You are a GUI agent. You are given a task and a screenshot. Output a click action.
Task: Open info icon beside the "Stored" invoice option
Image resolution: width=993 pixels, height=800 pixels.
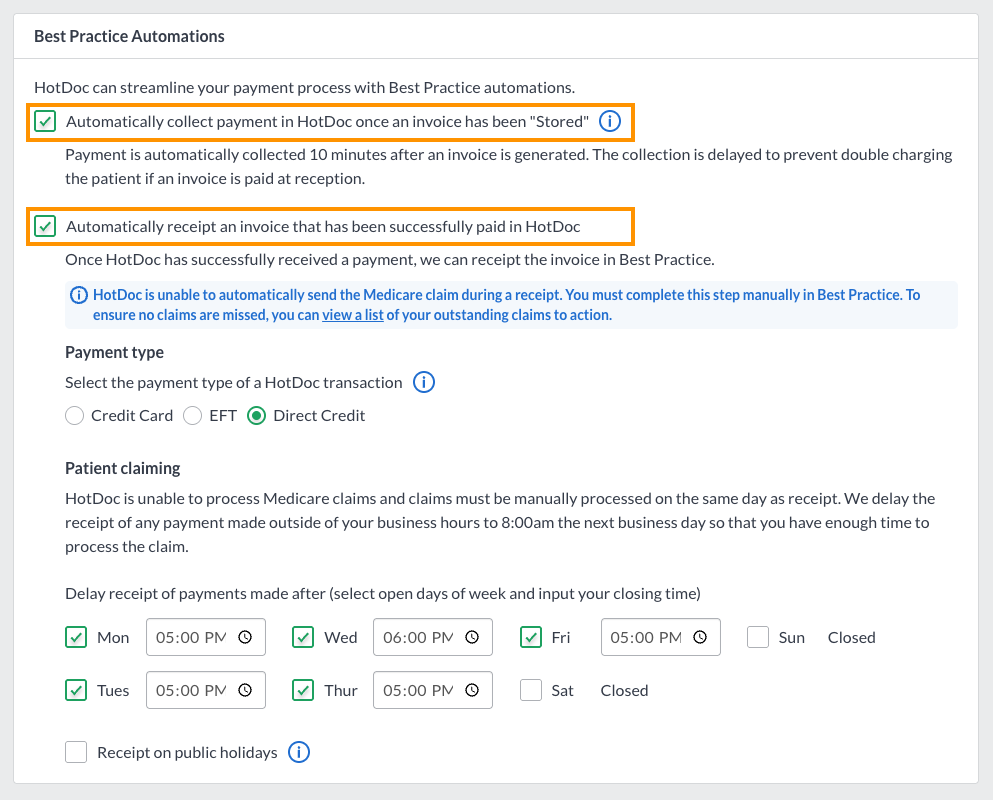tap(610, 121)
